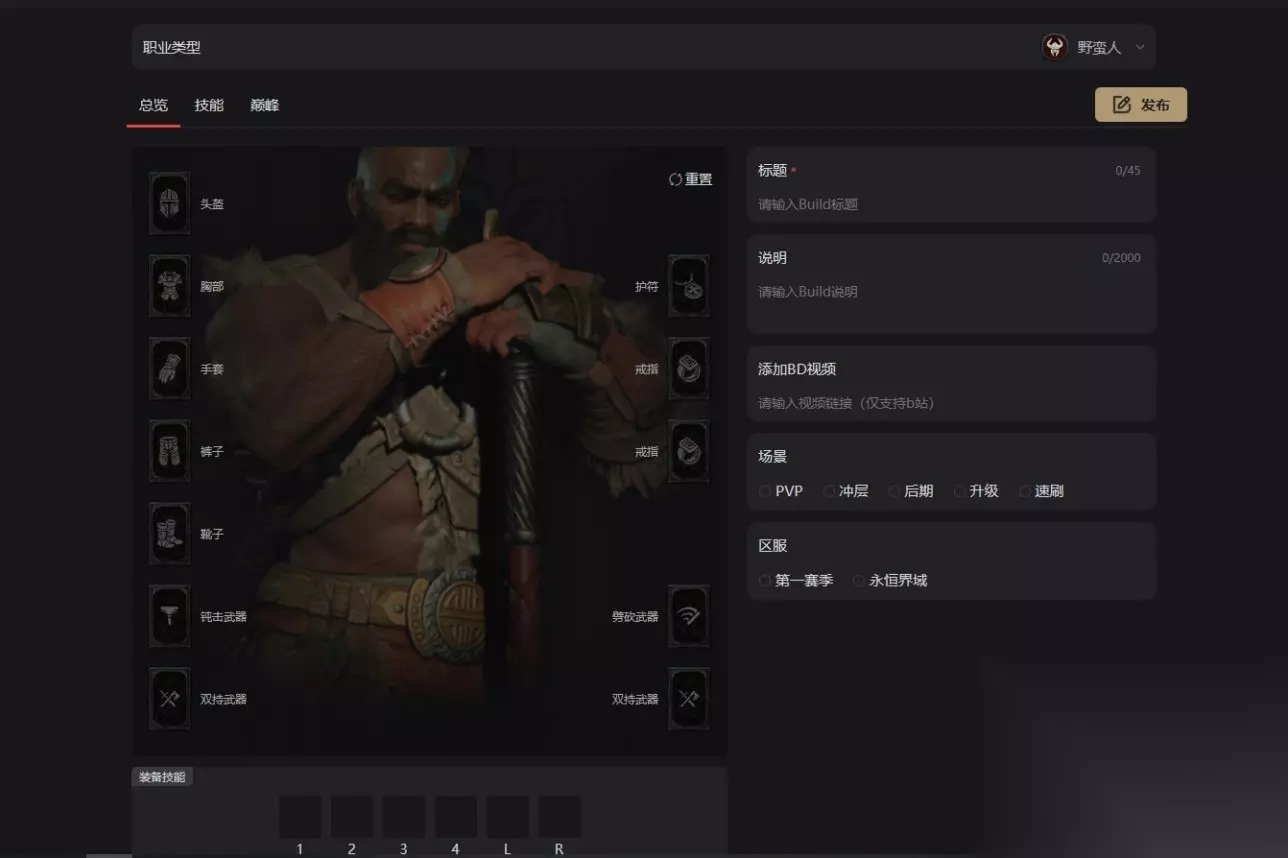The width and height of the screenshot is (1288, 858).
Task: Select skill slot 1 in 装备技能
Action: 300,817
